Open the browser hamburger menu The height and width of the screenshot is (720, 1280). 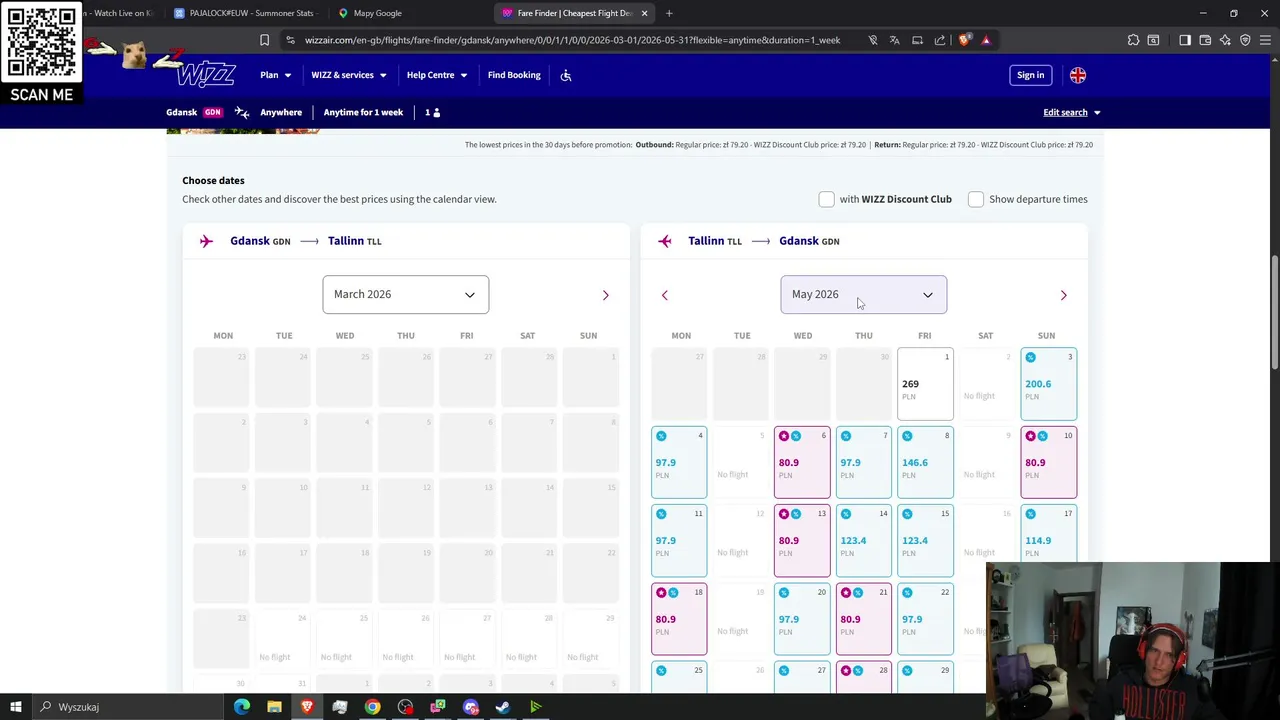click(1265, 40)
